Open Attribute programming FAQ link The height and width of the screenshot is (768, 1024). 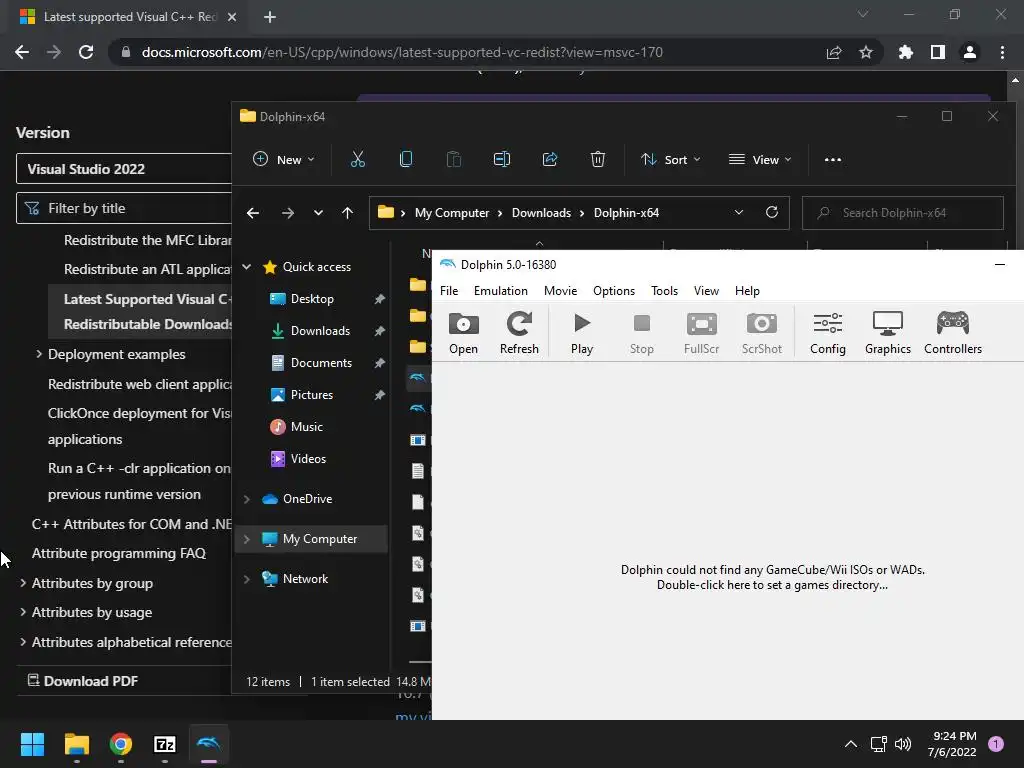click(x=119, y=553)
